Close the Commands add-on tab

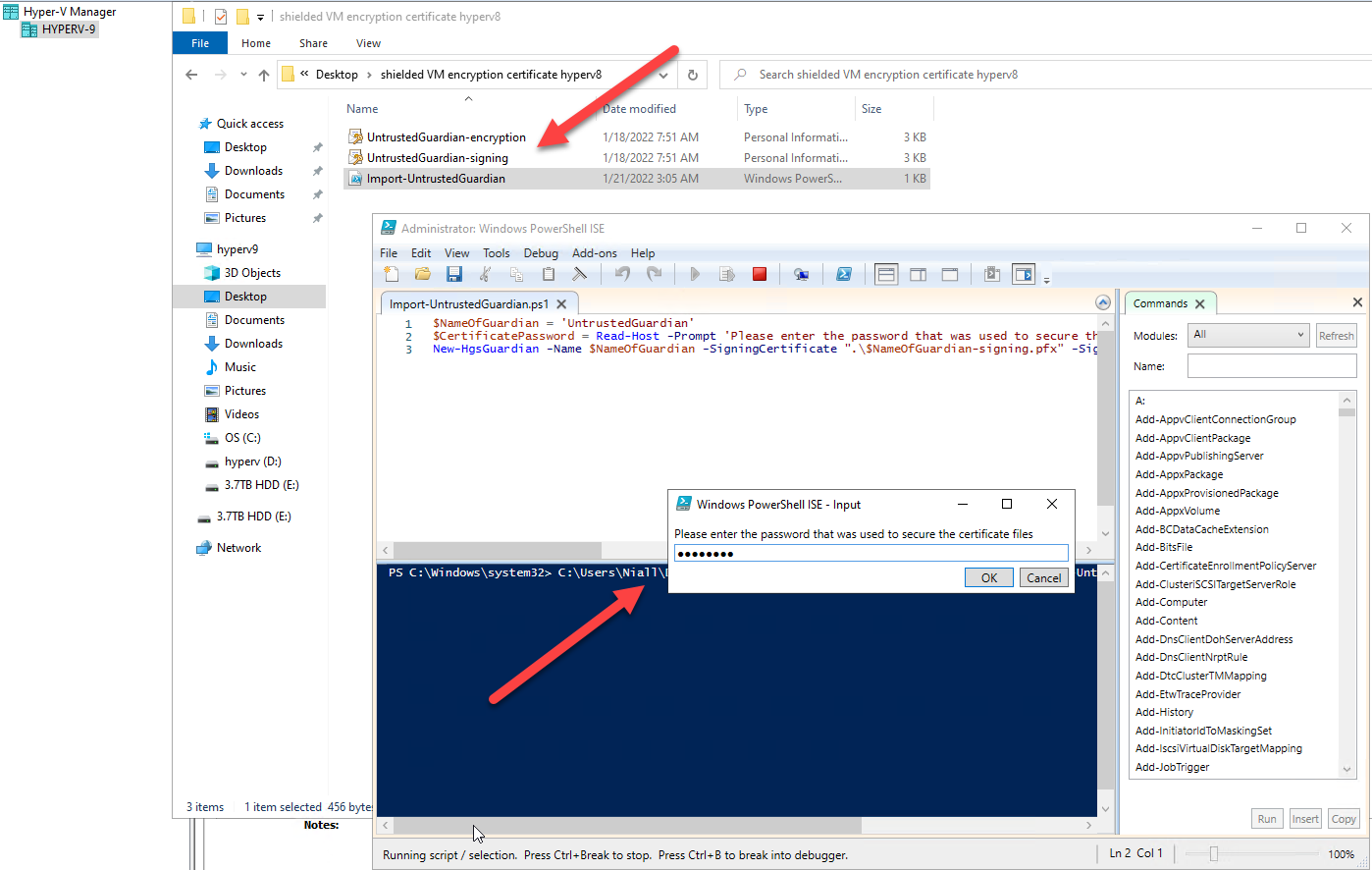pyautogui.click(x=1200, y=303)
